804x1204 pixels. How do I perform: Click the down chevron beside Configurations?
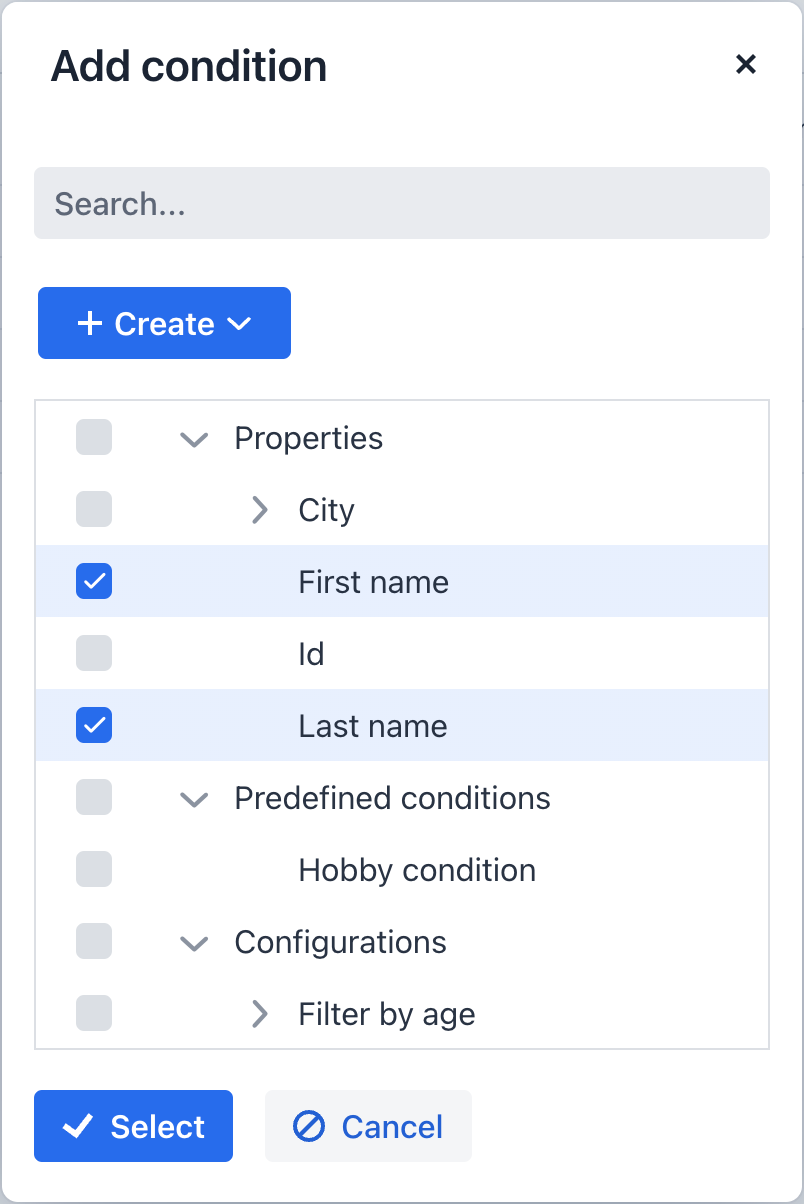(193, 941)
